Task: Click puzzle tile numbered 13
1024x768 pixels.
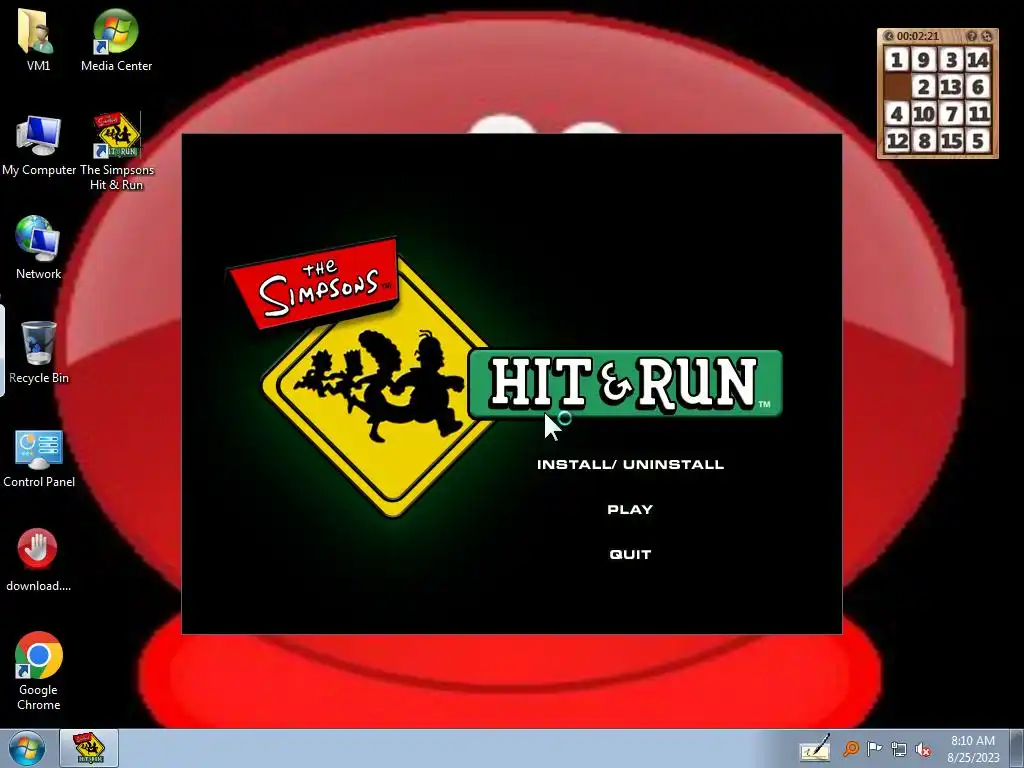Action: (x=952, y=87)
